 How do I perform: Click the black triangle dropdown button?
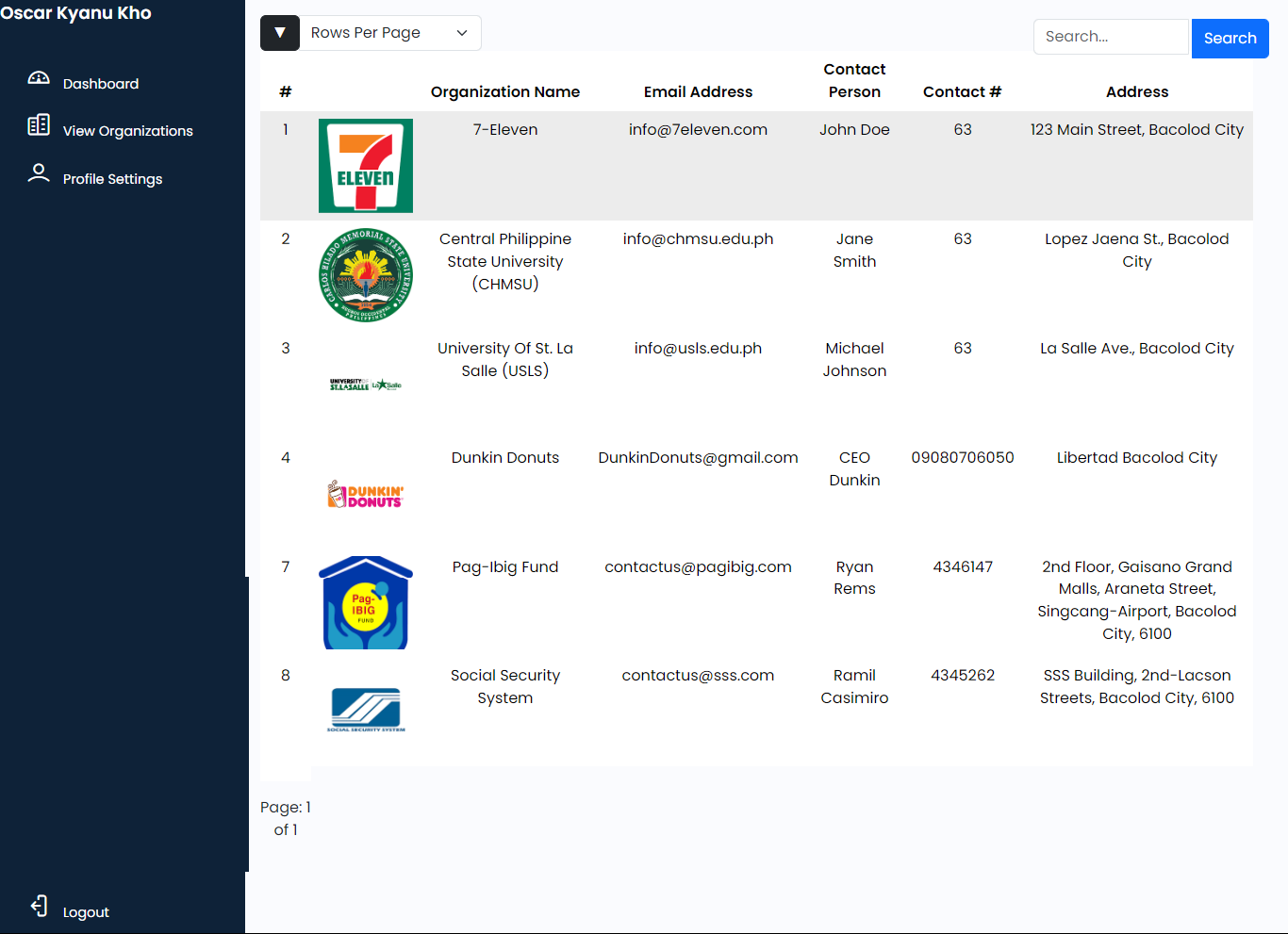(x=280, y=33)
